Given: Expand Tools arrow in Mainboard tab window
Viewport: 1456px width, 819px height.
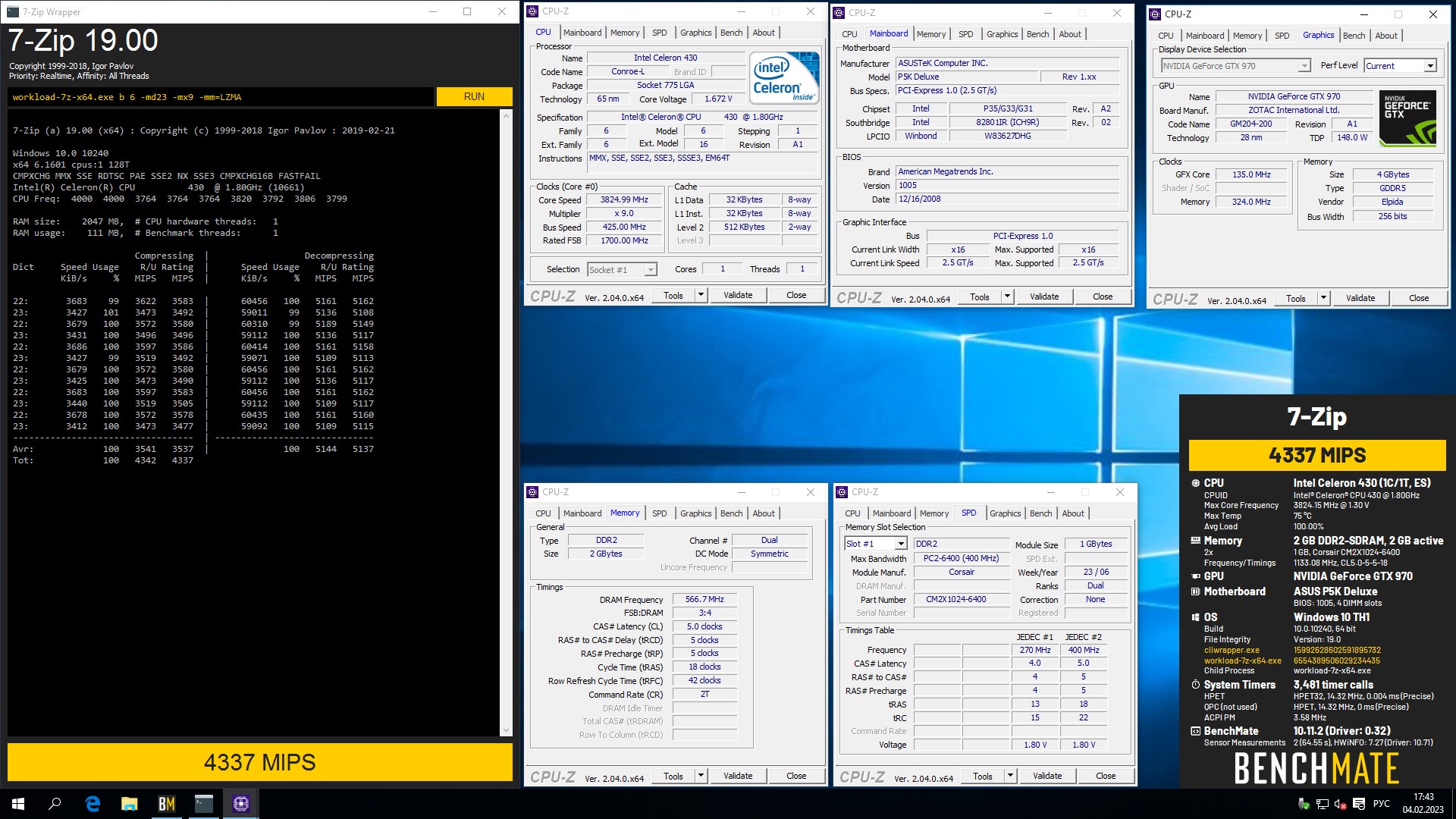Looking at the screenshot, I should [x=1007, y=297].
